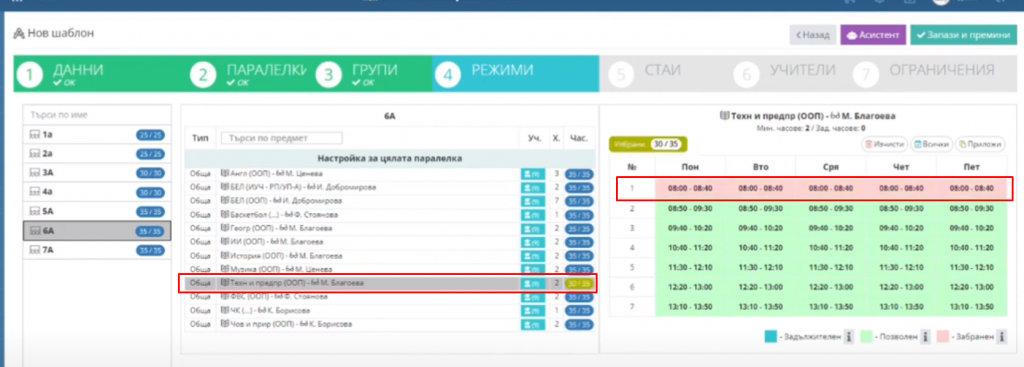The height and width of the screenshot is (367, 1024).
Task: Select class 1a in the class list
Action: [x=97, y=135]
